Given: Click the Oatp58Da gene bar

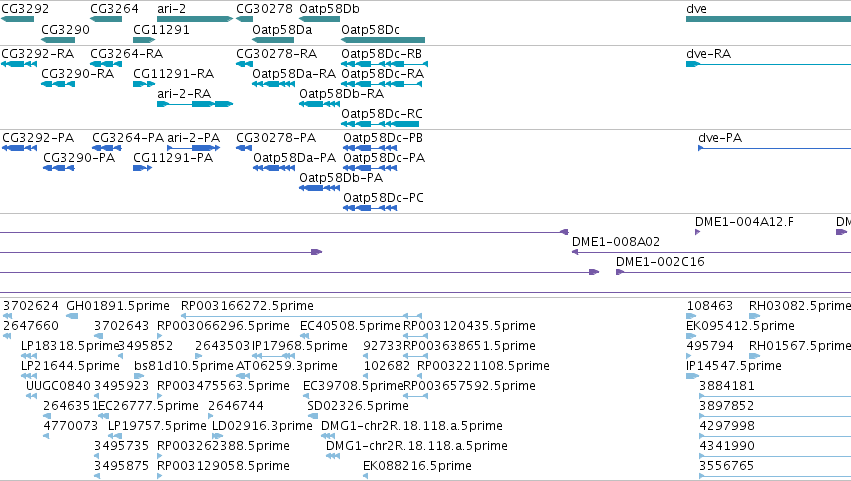Looking at the screenshot, I should (x=273, y=40).
